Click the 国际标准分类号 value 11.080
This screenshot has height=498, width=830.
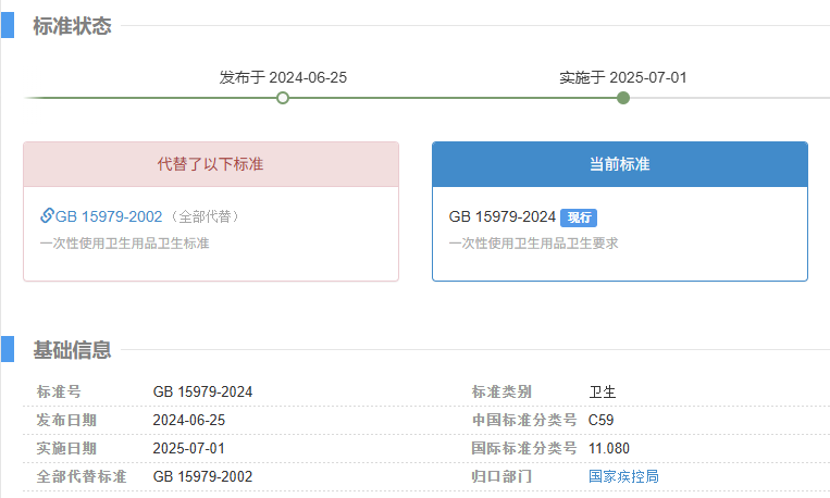point(609,448)
